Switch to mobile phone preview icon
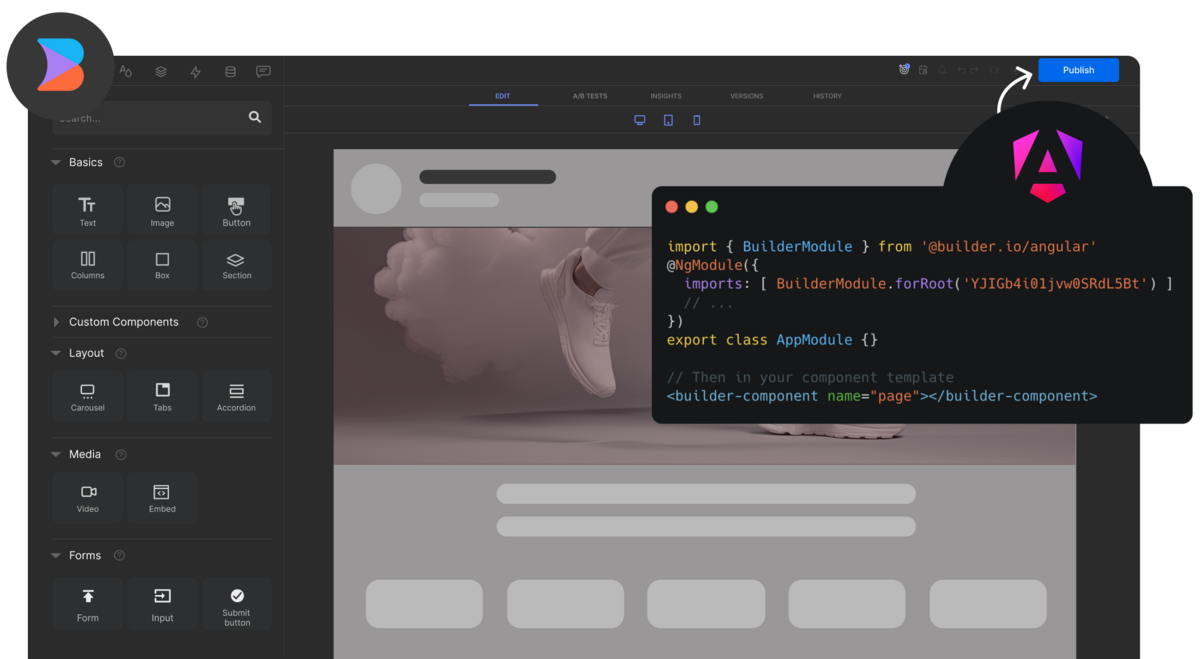1200x659 pixels. 697,120
